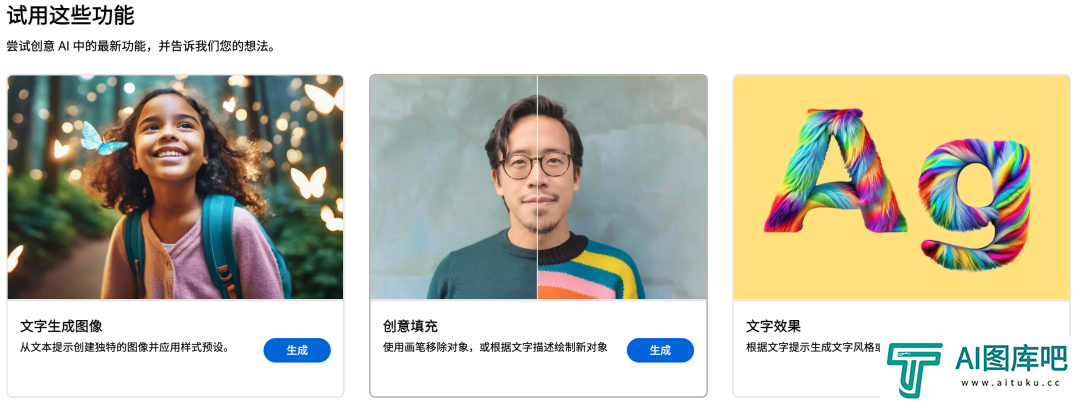Screen dimensions: 1080x402
Task: Click the description starting with 使用画笔移除对象
Action: tap(495, 348)
